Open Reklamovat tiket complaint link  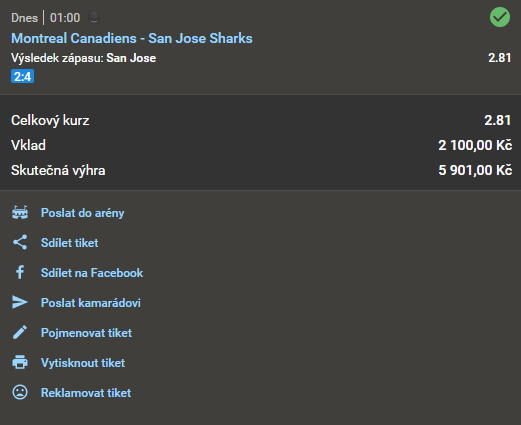[x=86, y=393]
